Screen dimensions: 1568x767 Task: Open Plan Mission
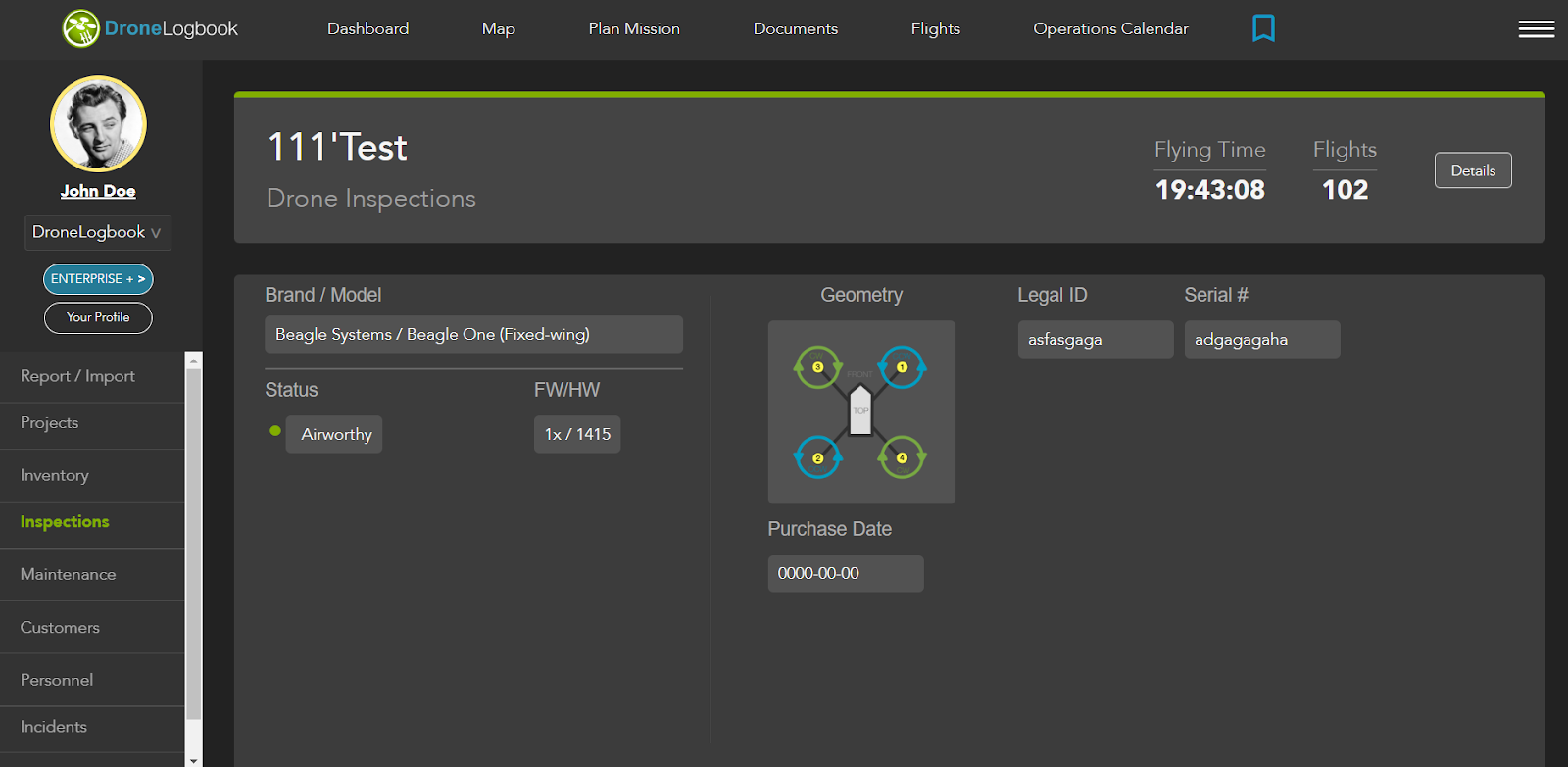point(634,28)
